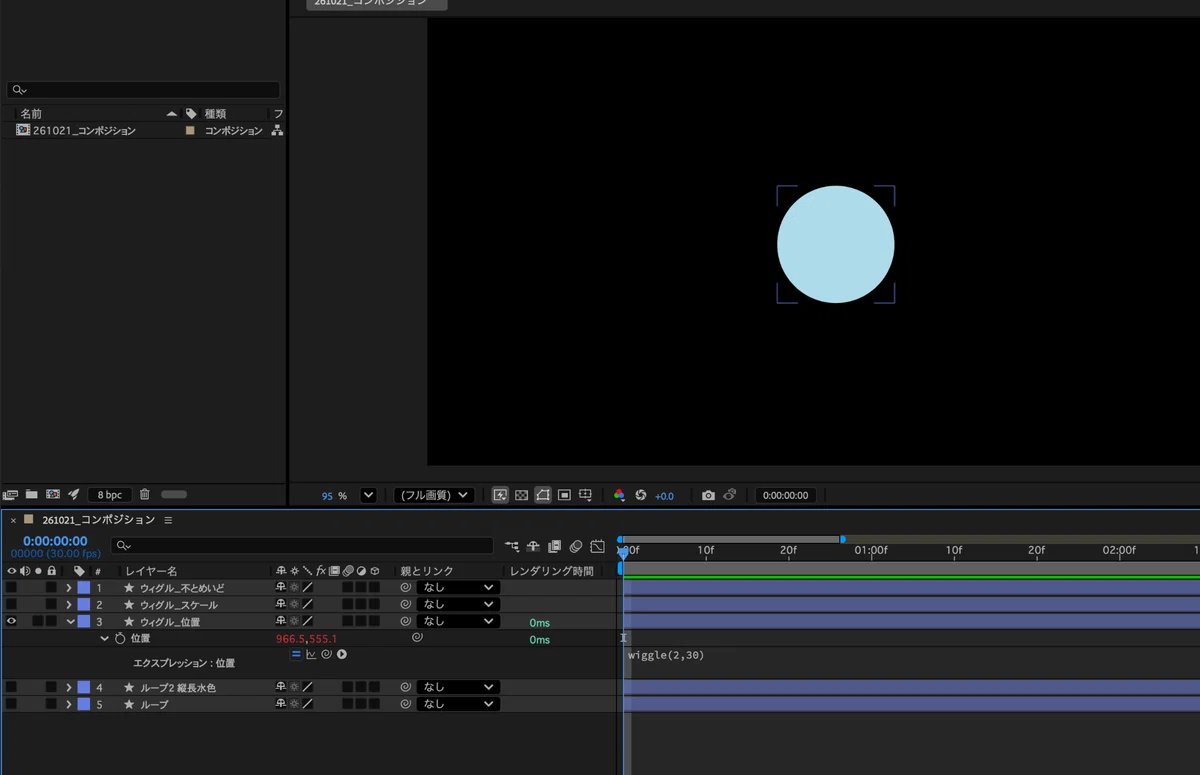Open the parent dropdown for ウィグル_不とめいど
This screenshot has width=1200, height=775.
[x=457, y=588]
